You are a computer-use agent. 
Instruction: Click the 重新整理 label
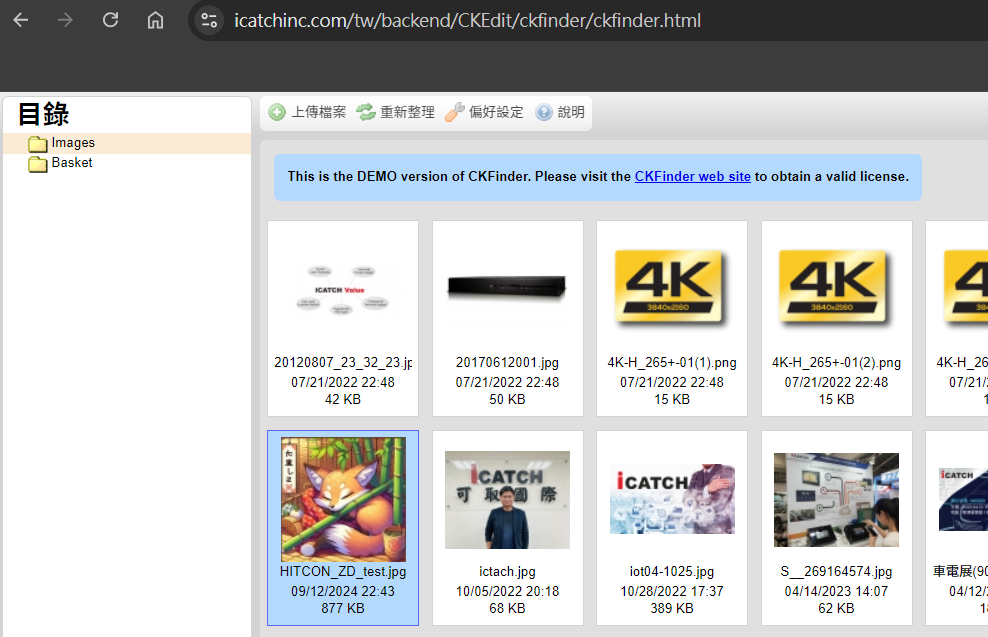pos(407,112)
